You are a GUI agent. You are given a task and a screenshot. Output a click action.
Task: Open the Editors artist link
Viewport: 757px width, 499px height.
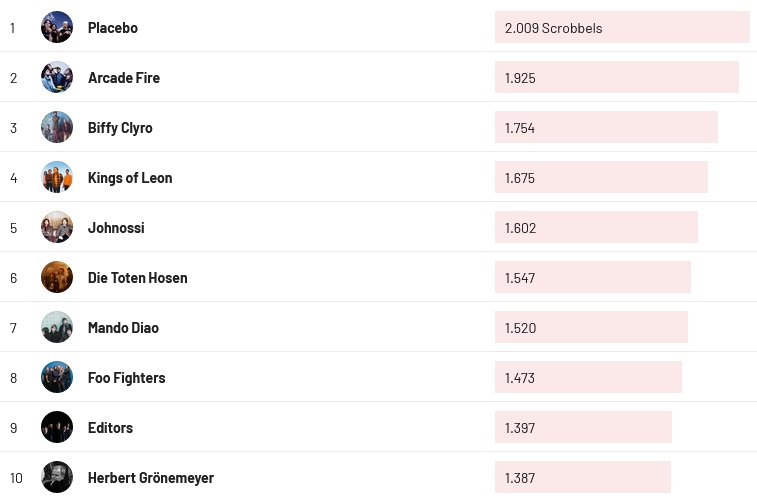(x=110, y=428)
